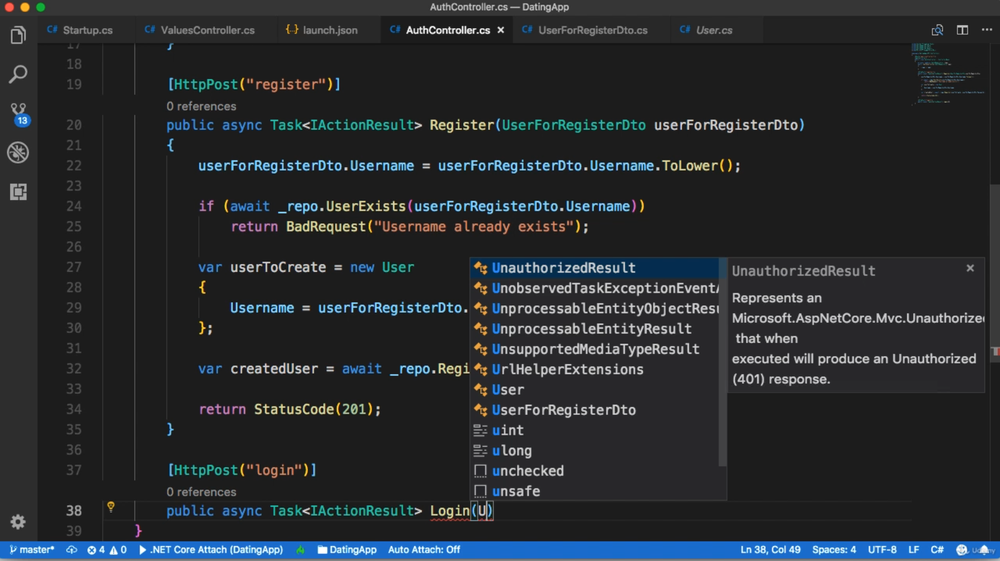Change indentation via Spaces: 4

834,550
